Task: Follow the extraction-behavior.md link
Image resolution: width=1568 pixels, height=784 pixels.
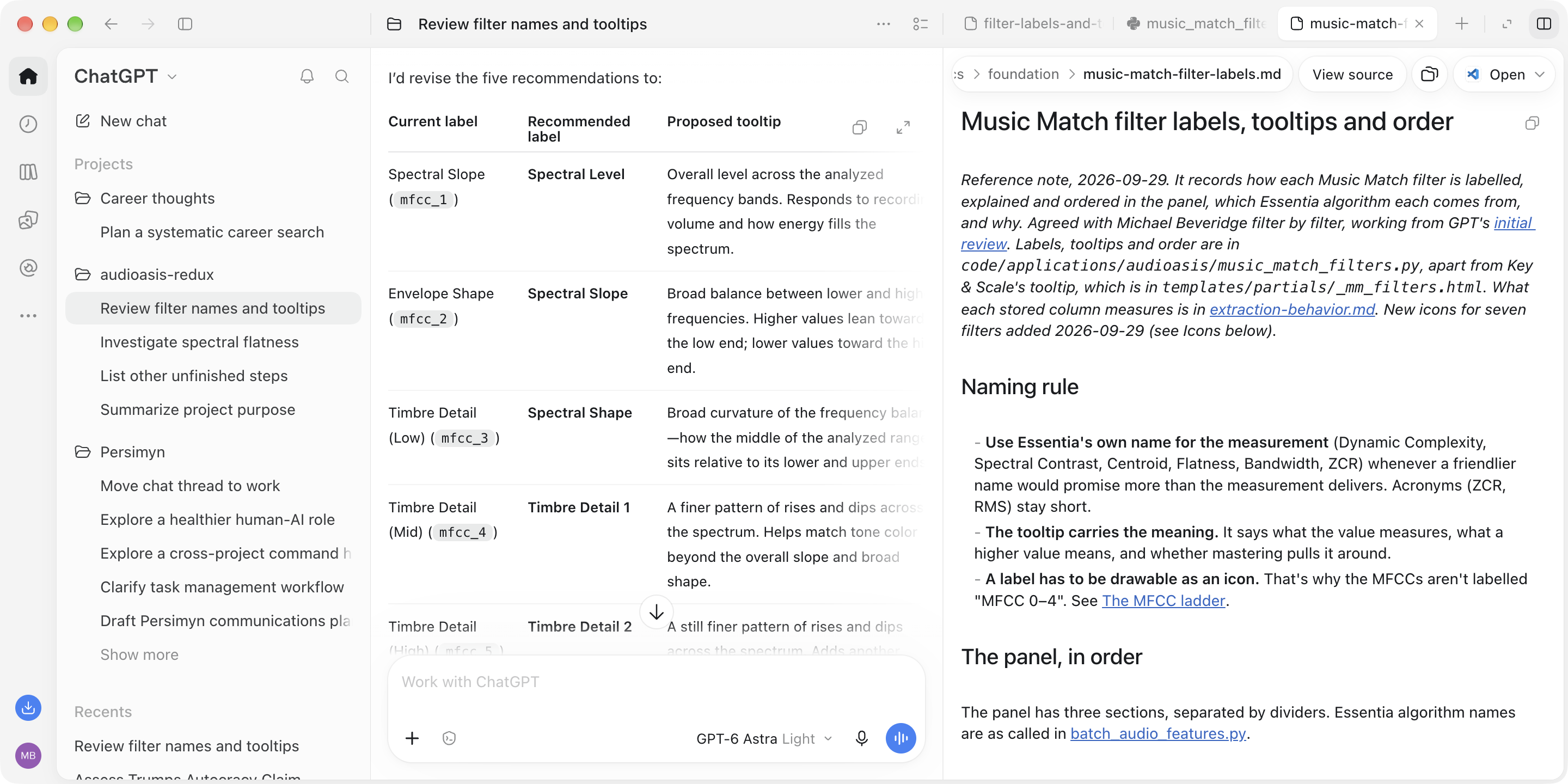Action: (x=1291, y=309)
